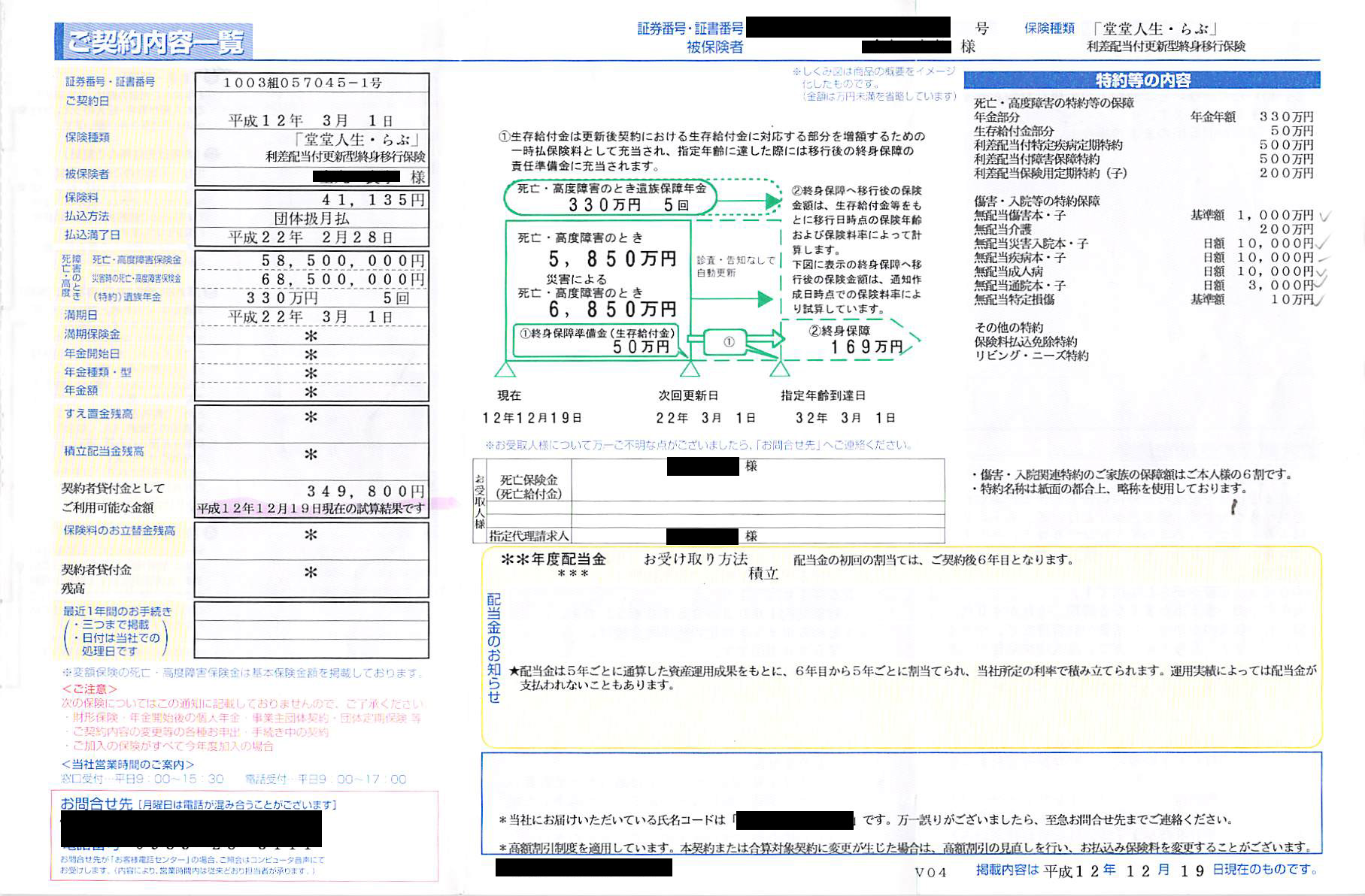
Task: Click the 保険種類 label in top header
Action: [1049, 29]
